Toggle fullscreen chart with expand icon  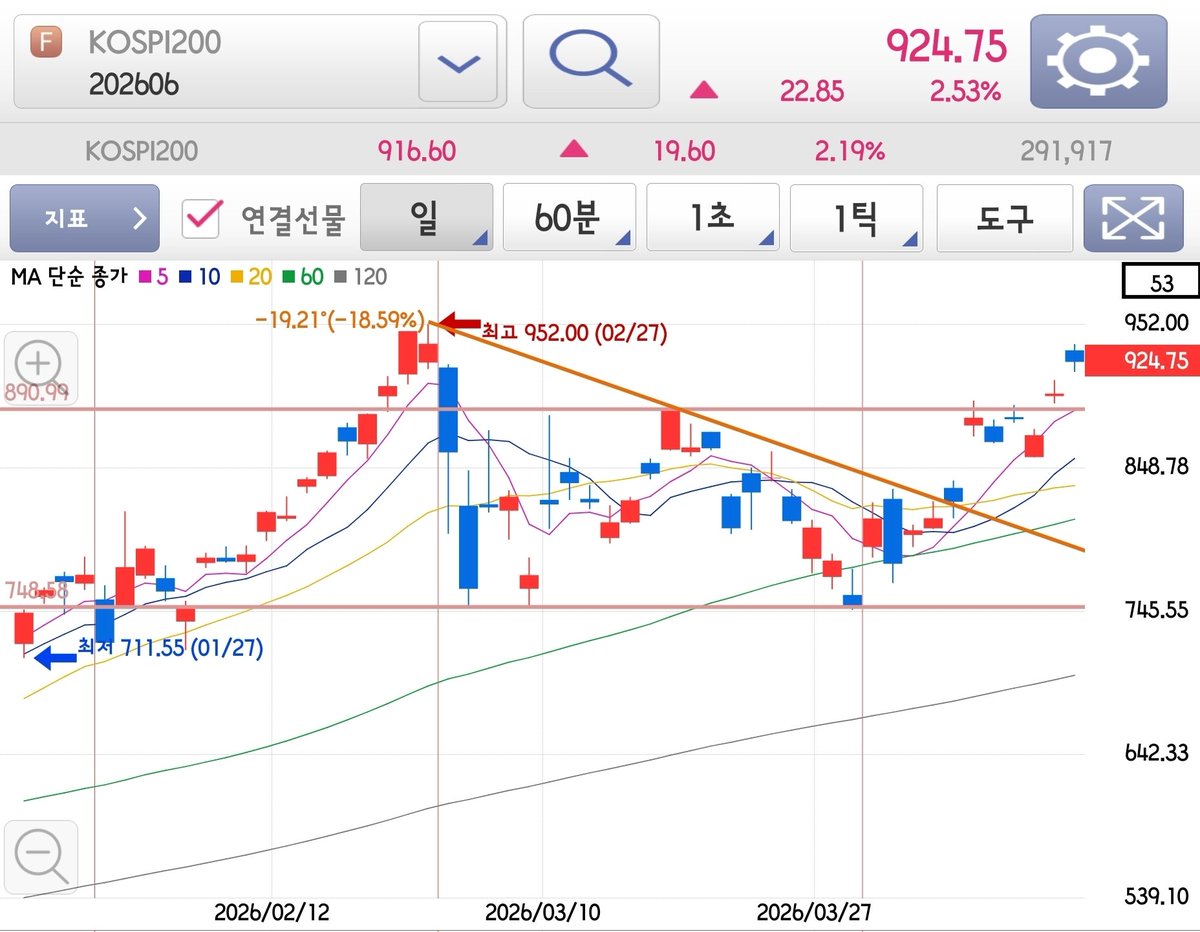[x=1132, y=218]
